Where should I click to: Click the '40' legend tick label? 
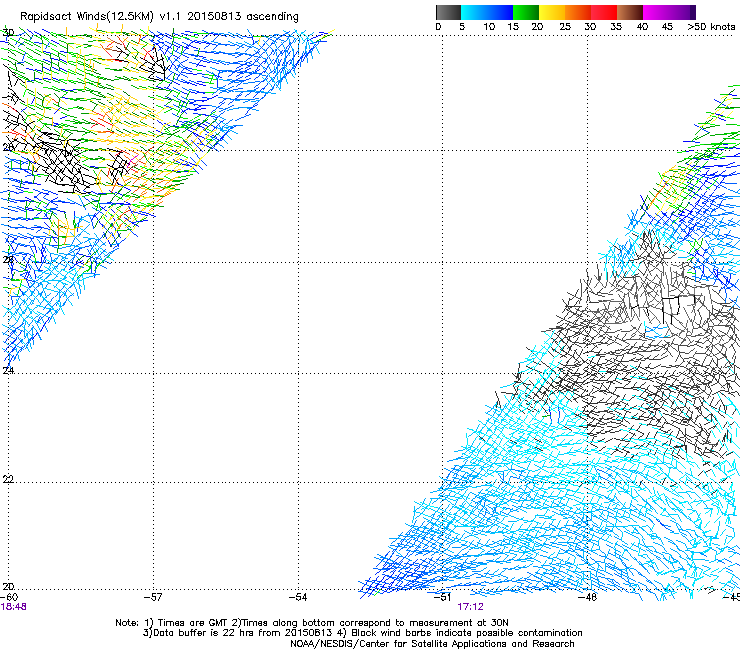coord(642,27)
